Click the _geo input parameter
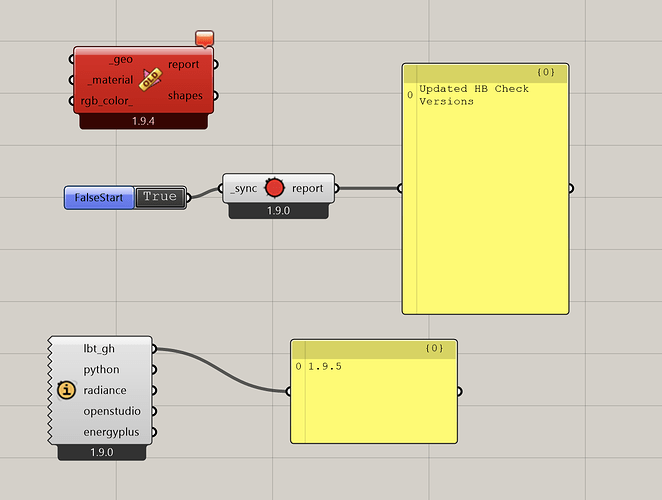Viewport: 662px width, 500px height. pyautogui.click(x=120, y=61)
